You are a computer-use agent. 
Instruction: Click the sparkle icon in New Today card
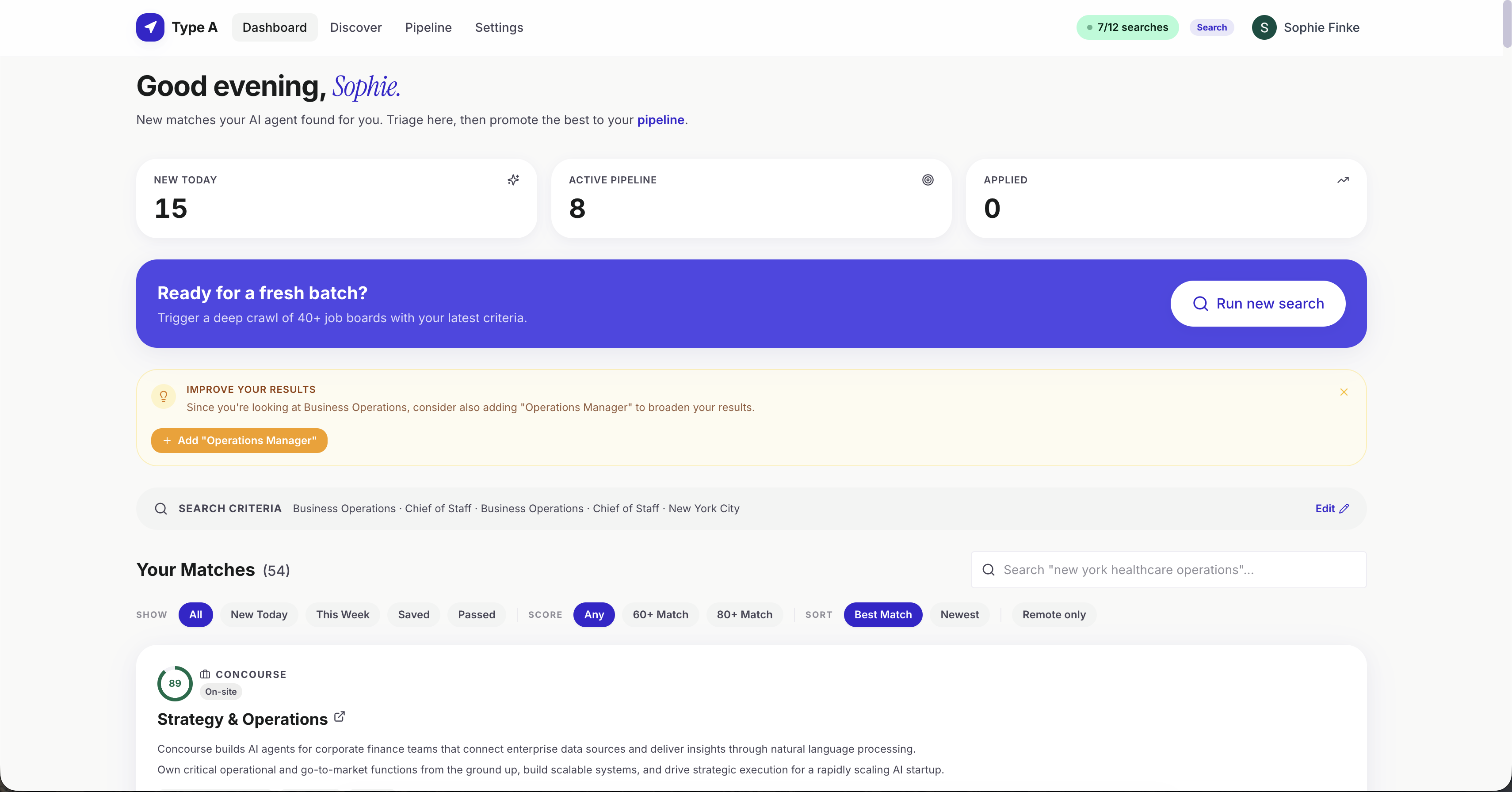pyautogui.click(x=513, y=180)
